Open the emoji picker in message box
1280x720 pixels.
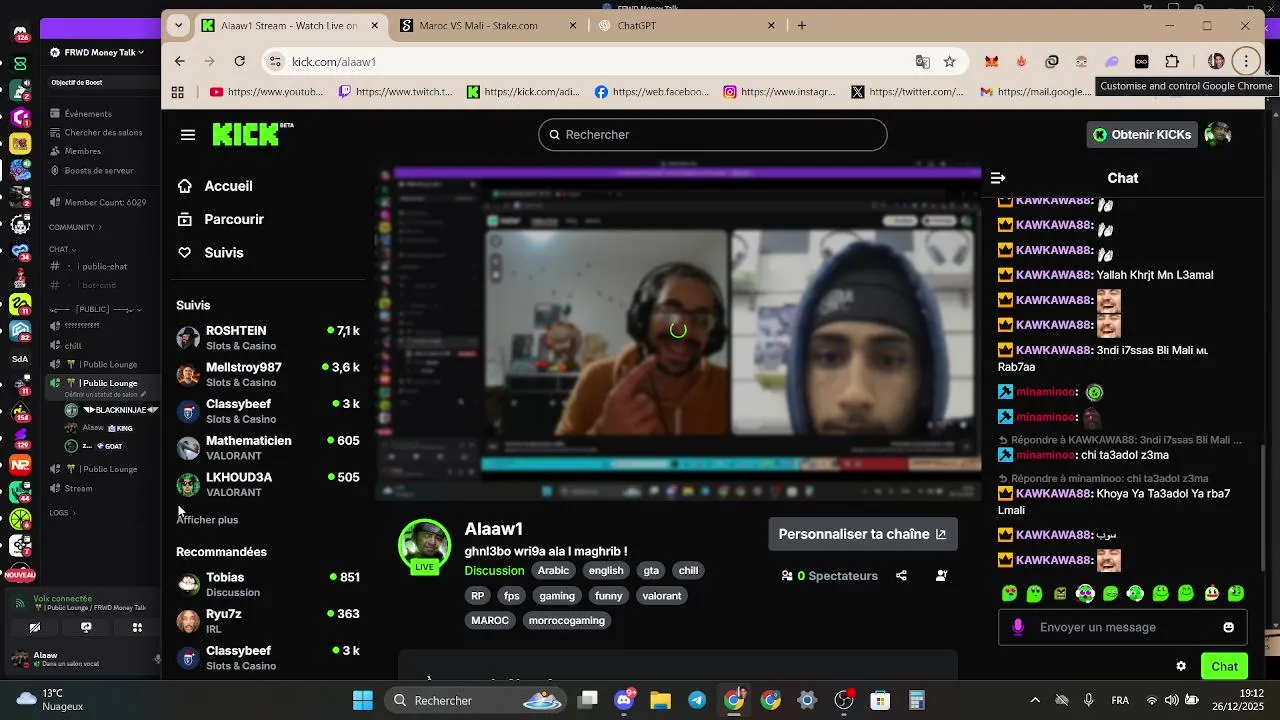coord(1228,627)
